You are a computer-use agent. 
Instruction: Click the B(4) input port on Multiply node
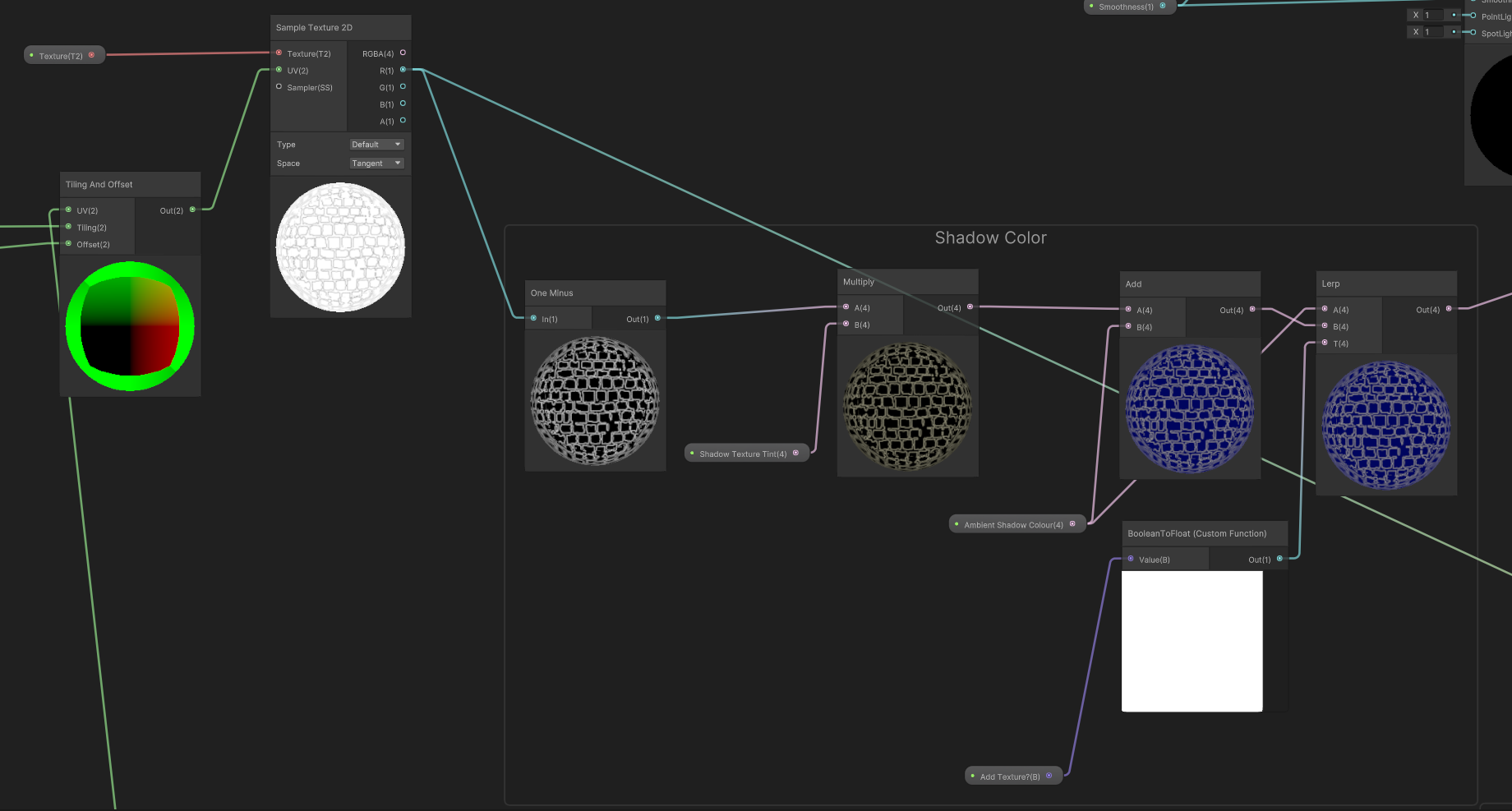click(x=846, y=325)
